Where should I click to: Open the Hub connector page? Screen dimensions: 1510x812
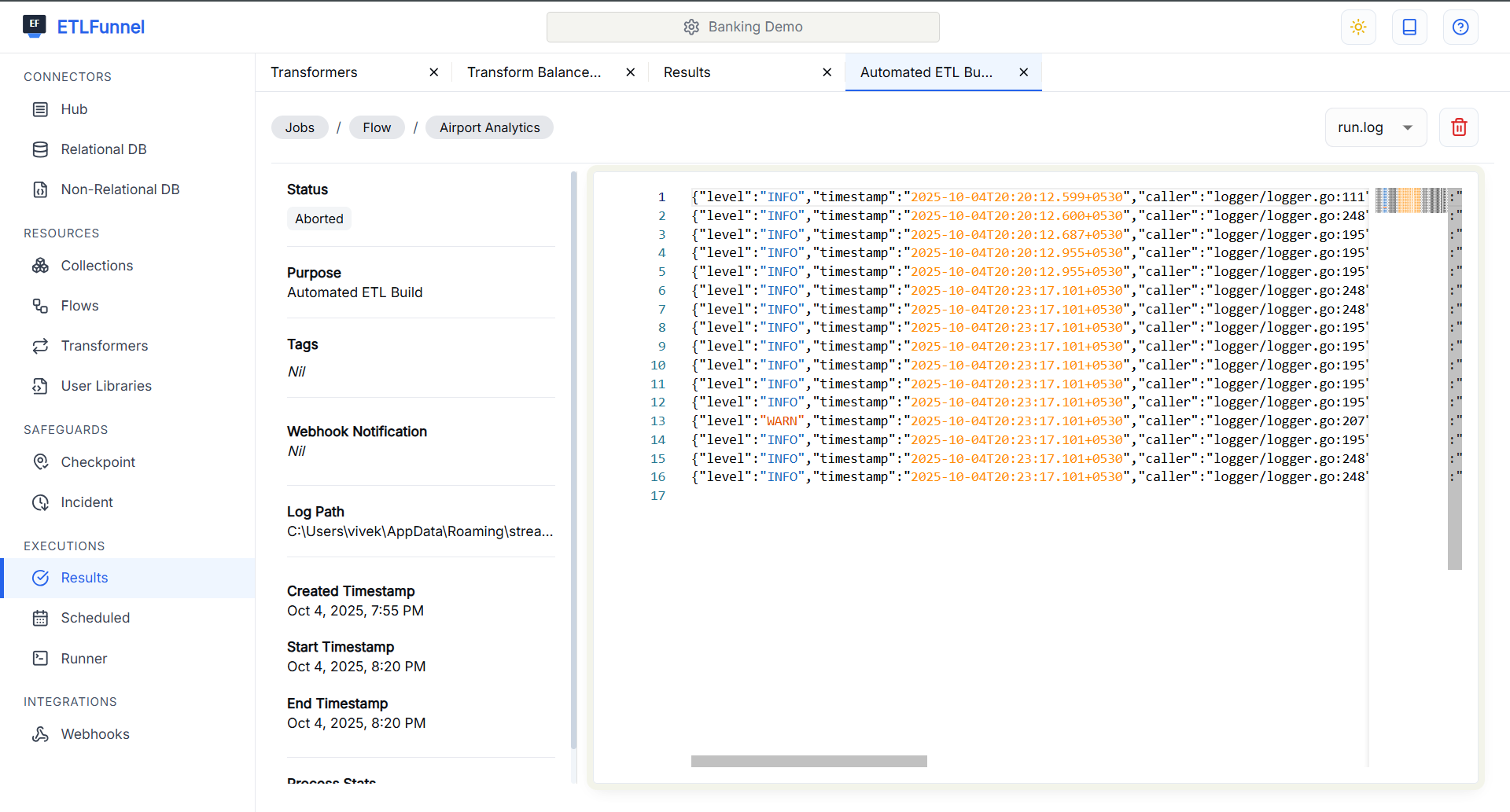(73, 108)
